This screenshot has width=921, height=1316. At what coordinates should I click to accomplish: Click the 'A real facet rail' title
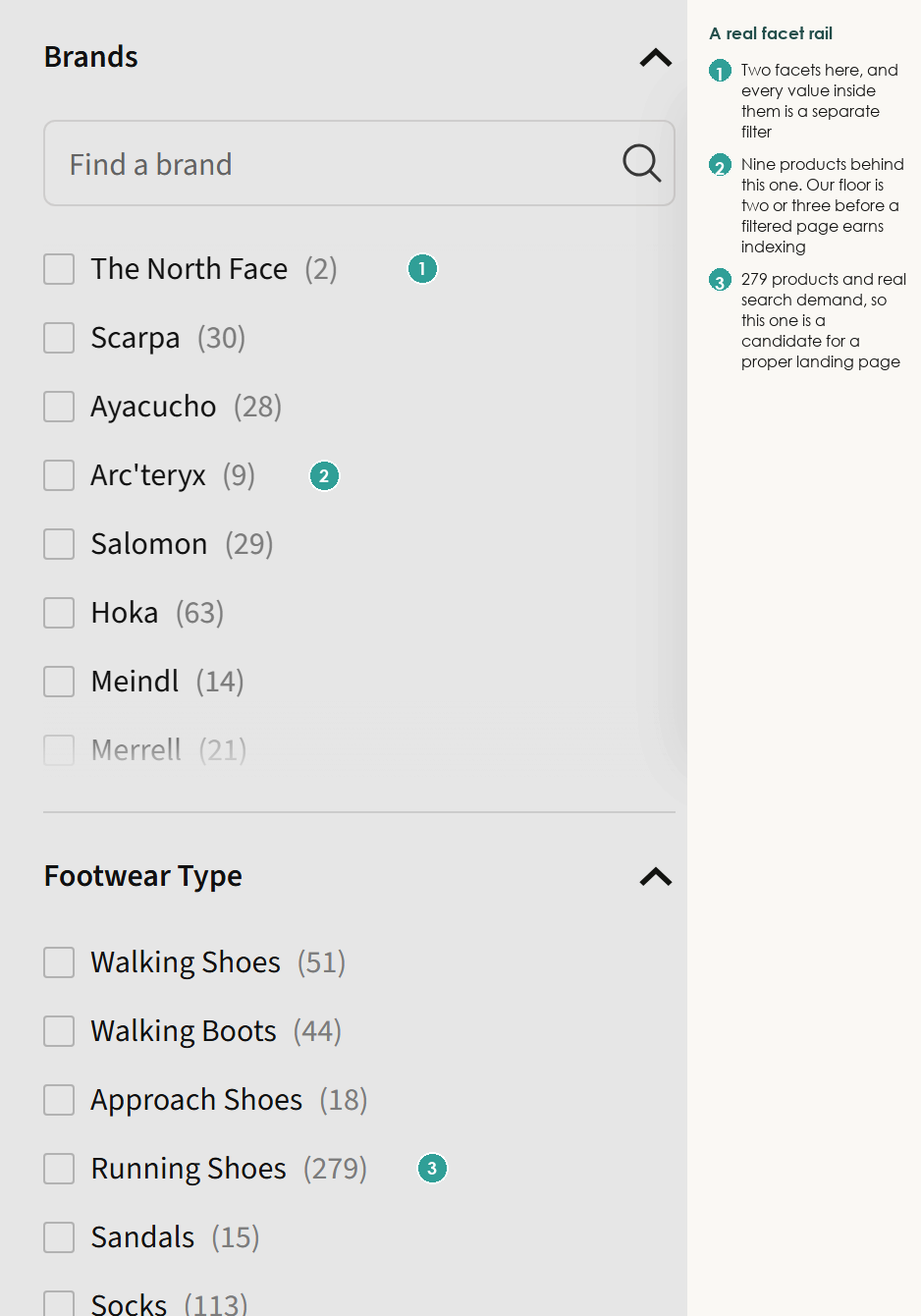[x=771, y=33]
